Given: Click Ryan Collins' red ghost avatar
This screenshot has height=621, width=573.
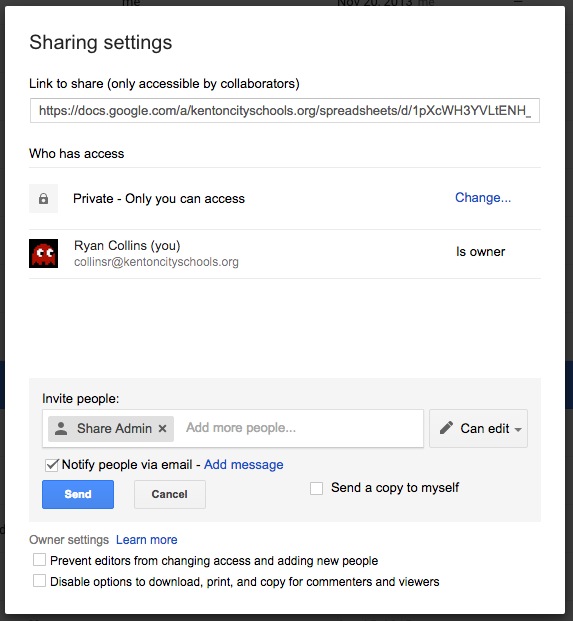Looking at the screenshot, I should pos(44,253).
